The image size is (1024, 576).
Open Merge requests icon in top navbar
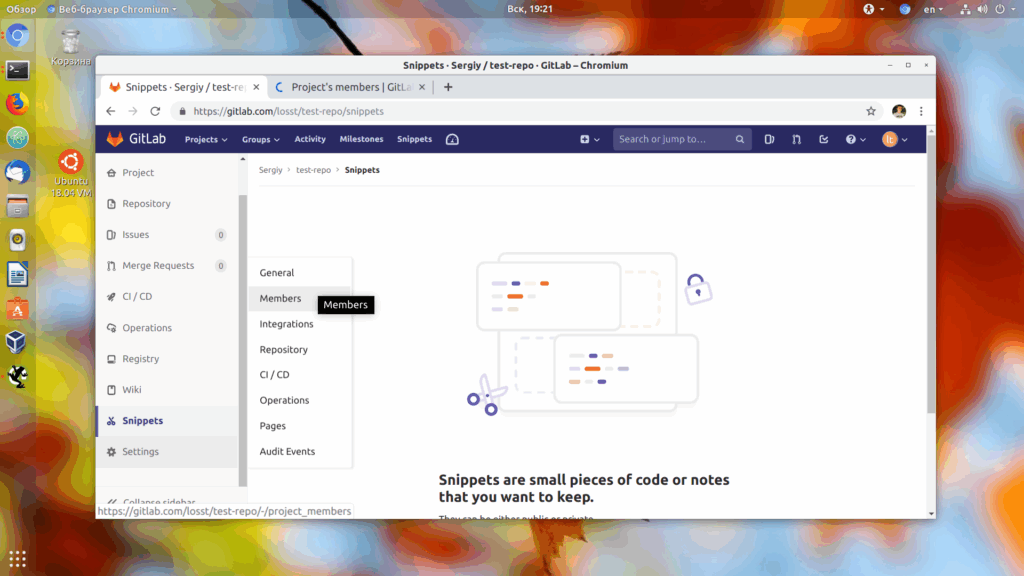pos(796,139)
